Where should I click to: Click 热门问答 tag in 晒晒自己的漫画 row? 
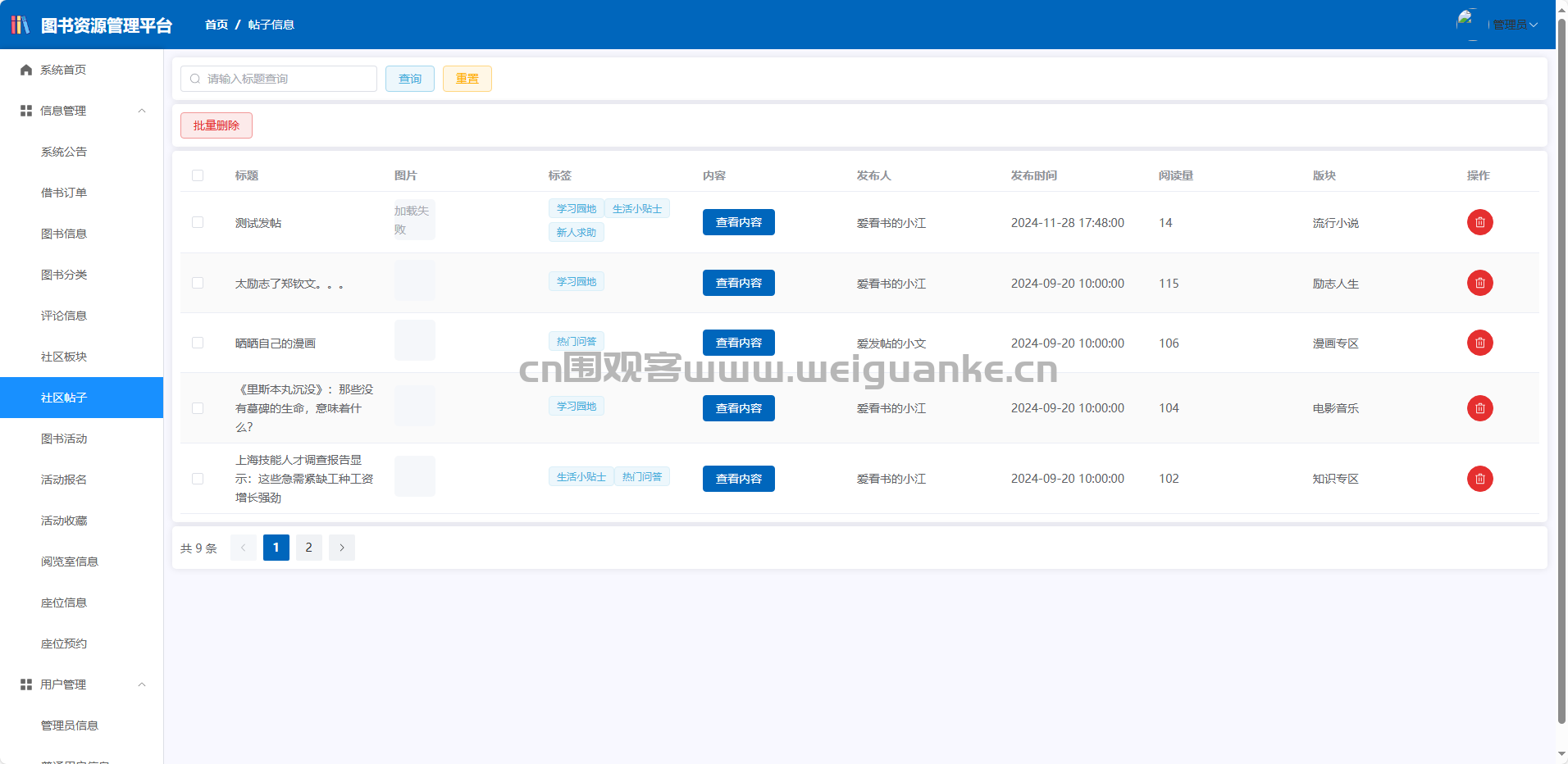point(577,341)
